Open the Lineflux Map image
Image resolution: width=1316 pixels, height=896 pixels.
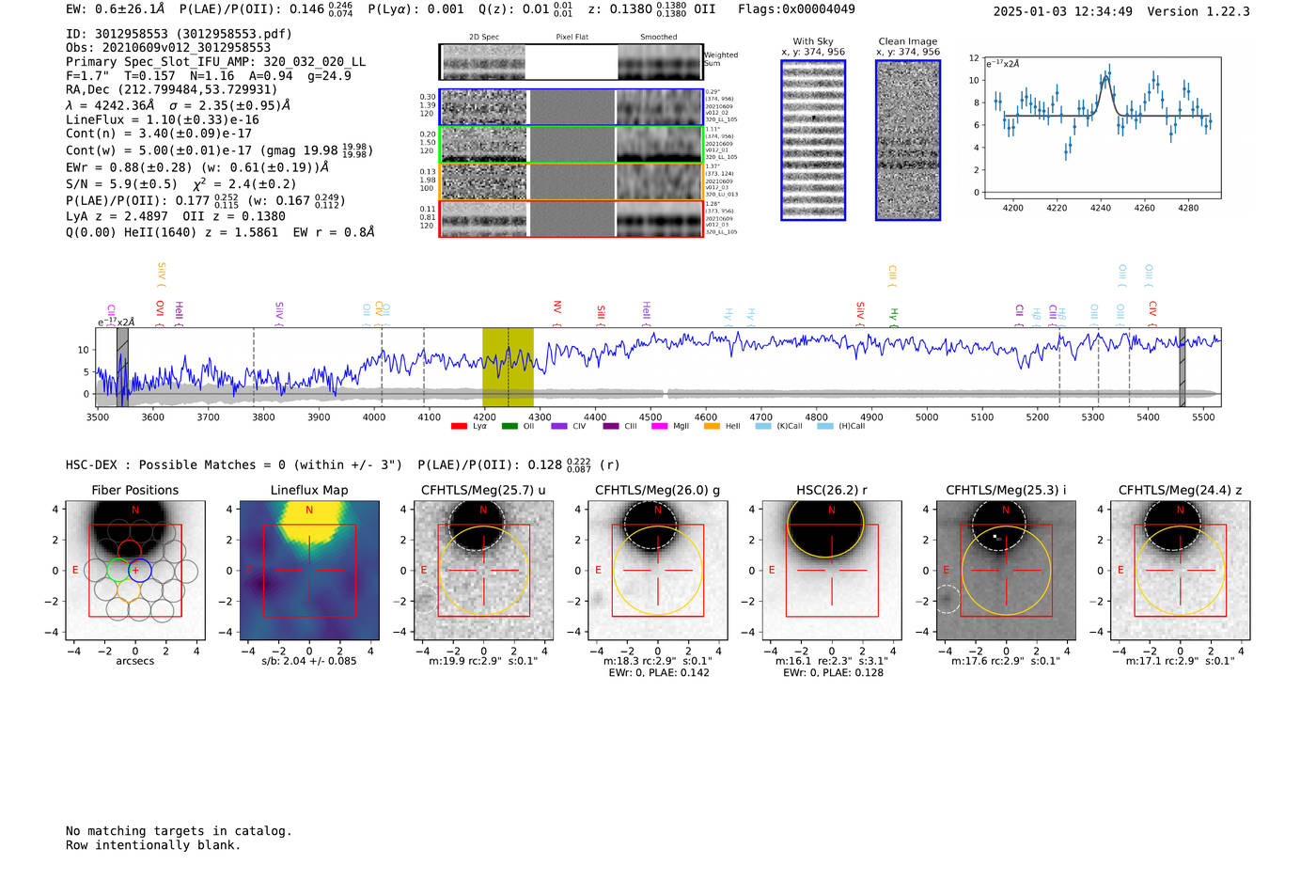309,571
